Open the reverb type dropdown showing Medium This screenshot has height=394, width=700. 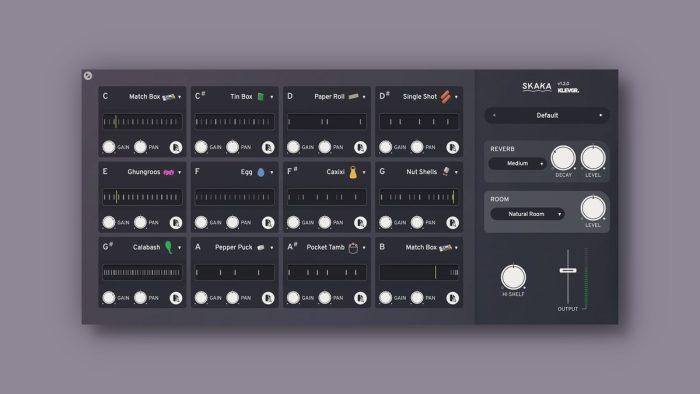tap(518, 164)
